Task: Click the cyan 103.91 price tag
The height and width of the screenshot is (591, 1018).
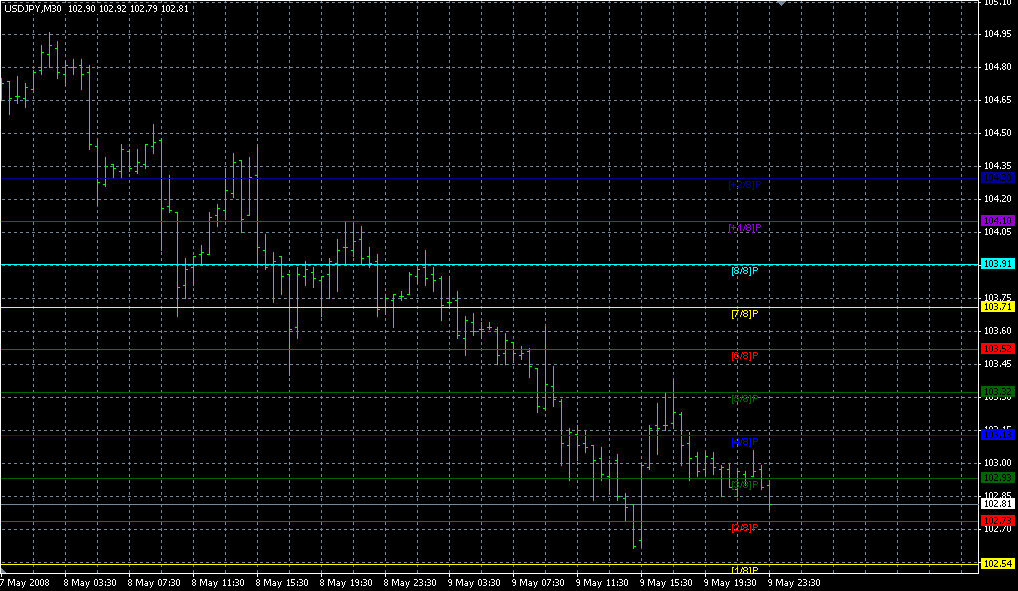Action: [998, 264]
